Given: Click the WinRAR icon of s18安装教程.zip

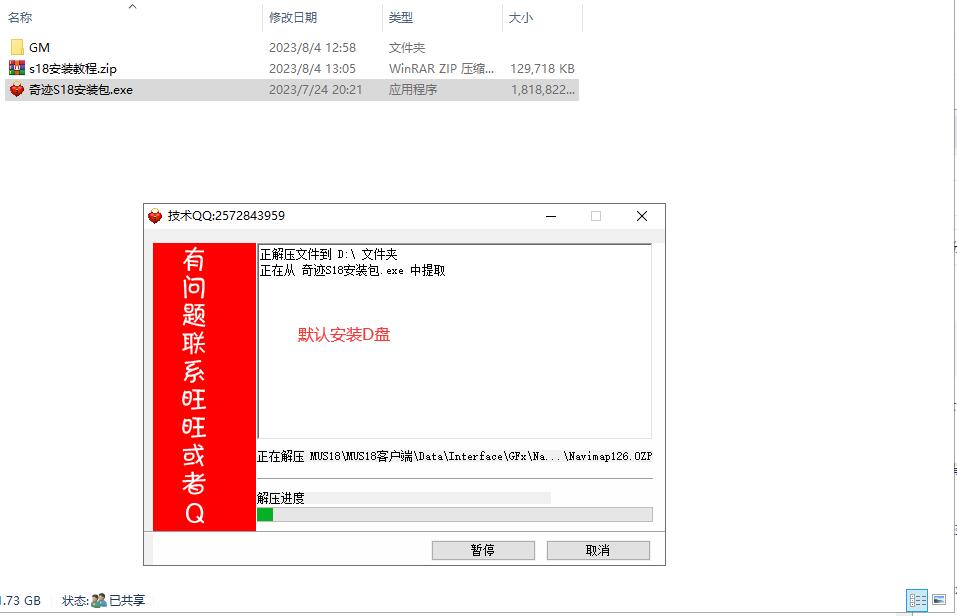Looking at the screenshot, I should tap(17, 68).
